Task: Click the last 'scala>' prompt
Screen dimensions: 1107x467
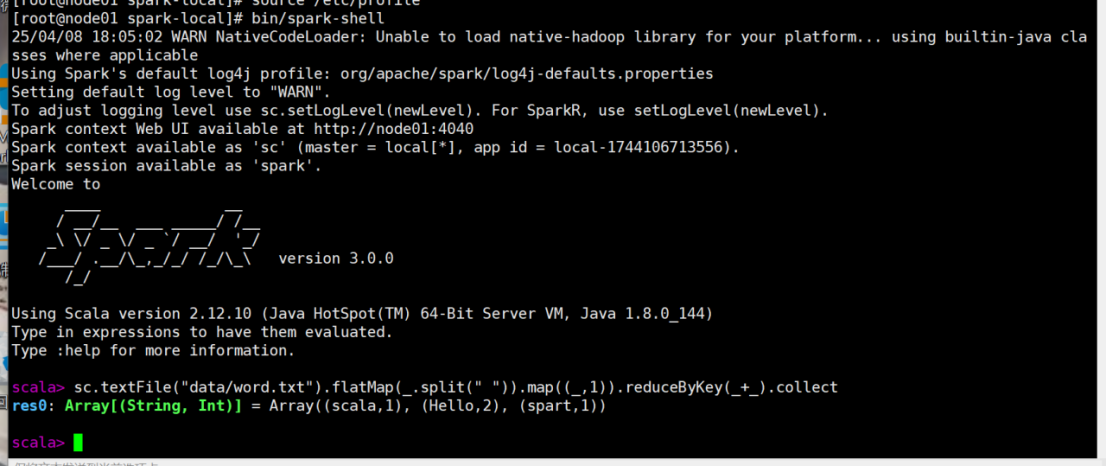Action: (x=38, y=443)
